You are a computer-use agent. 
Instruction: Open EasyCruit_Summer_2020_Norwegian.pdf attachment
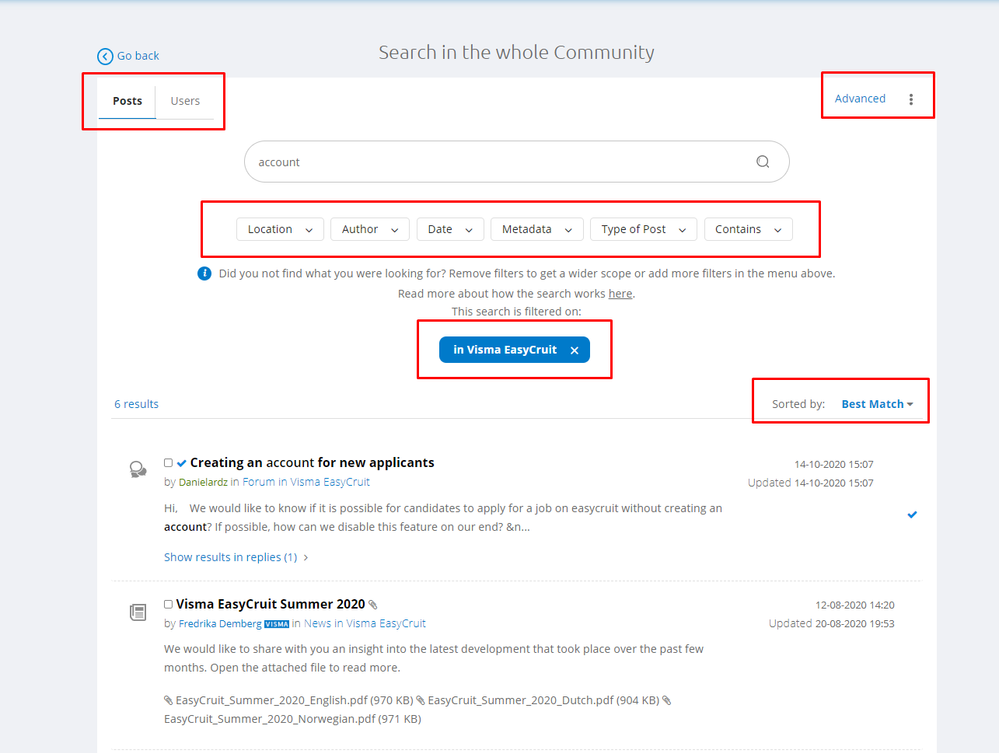click(x=270, y=719)
